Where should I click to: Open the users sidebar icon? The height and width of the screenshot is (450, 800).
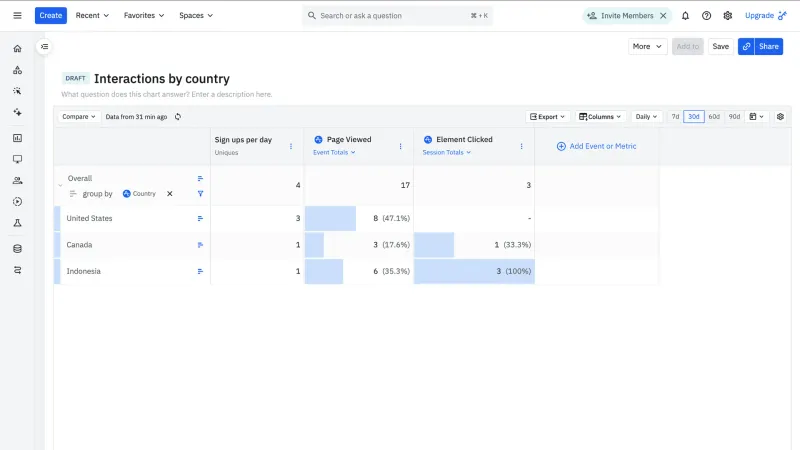(17, 181)
